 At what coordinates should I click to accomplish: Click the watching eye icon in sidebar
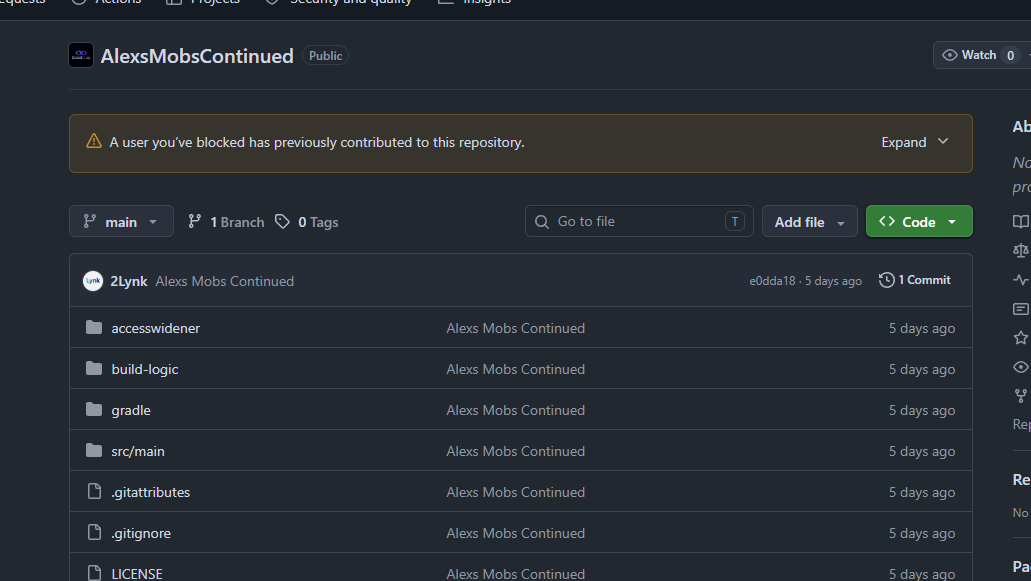click(x=1021, y=367)
